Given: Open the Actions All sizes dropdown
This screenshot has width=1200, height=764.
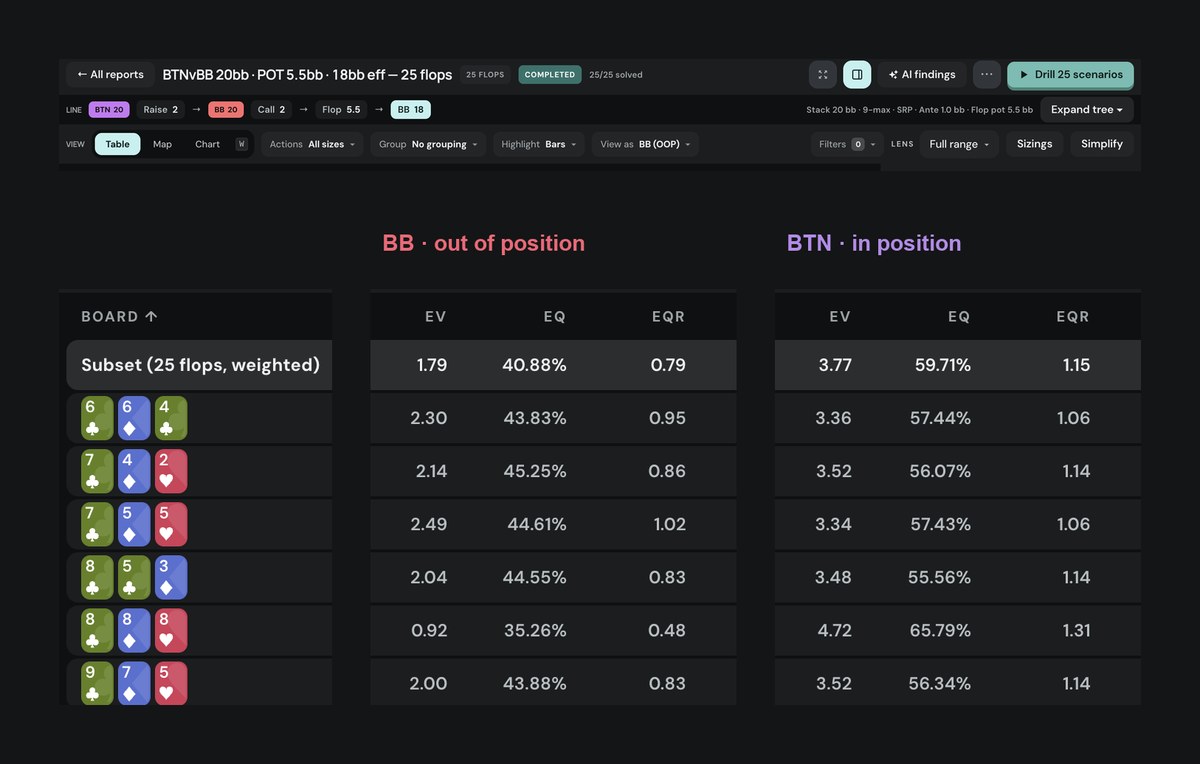Looking at the screenshot, I should [x=313, y=144].
